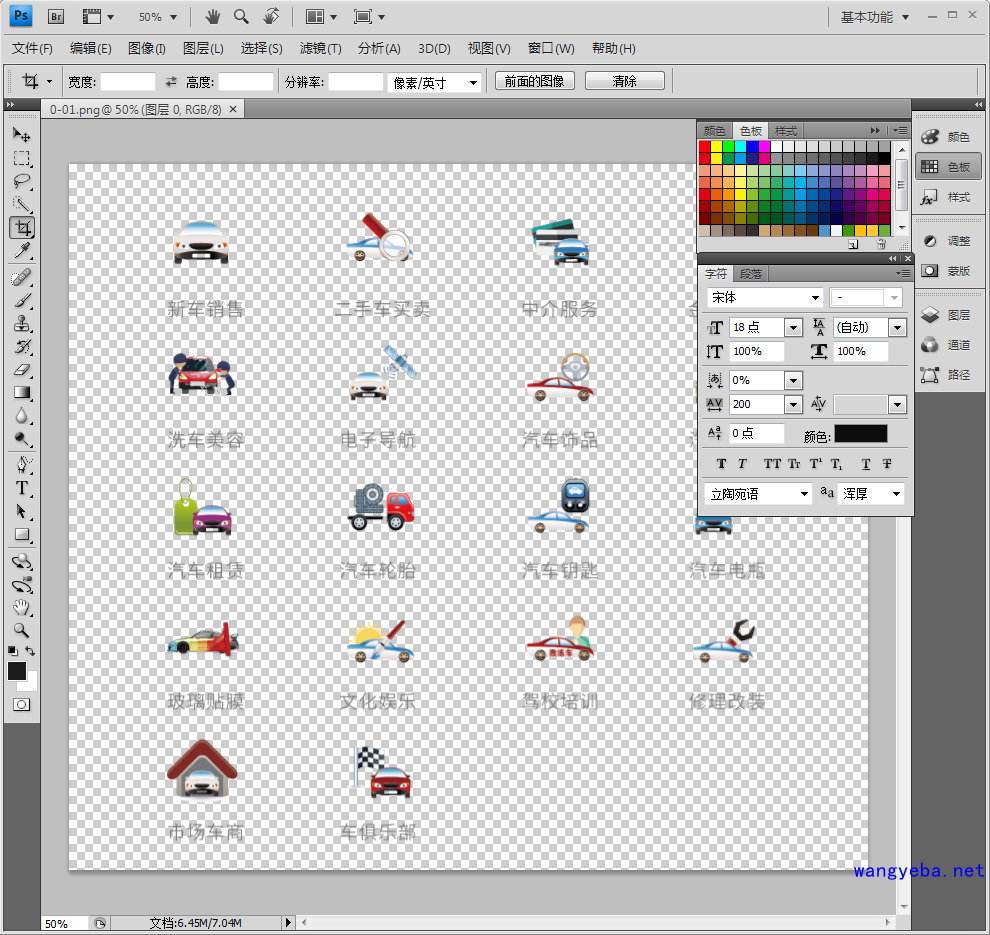The width and height of the screenshot is (990, 935).
Task: Select the Eraser tool
Action: point(22,370)
